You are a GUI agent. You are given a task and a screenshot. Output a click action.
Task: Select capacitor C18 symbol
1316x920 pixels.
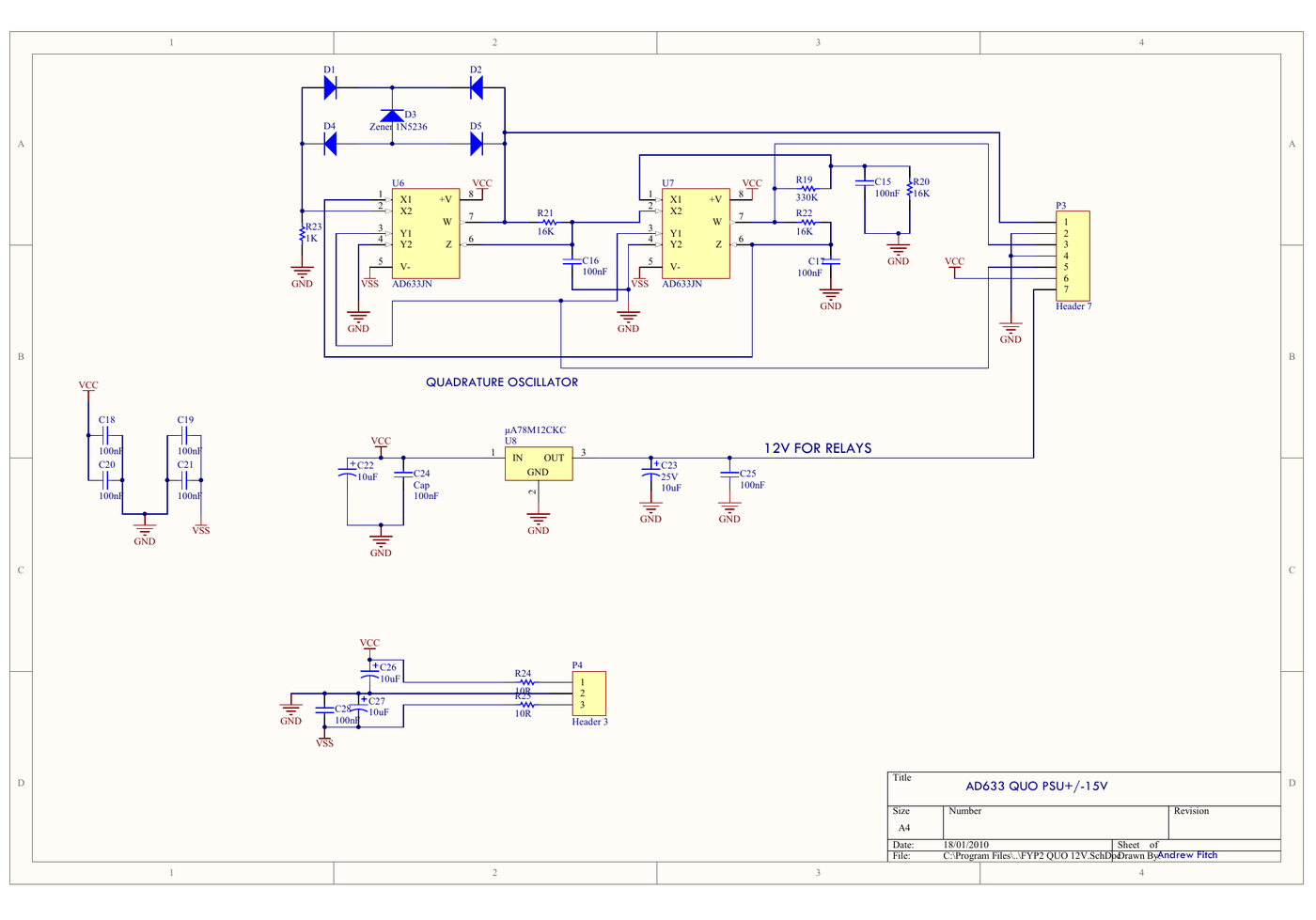coord(106,436)
